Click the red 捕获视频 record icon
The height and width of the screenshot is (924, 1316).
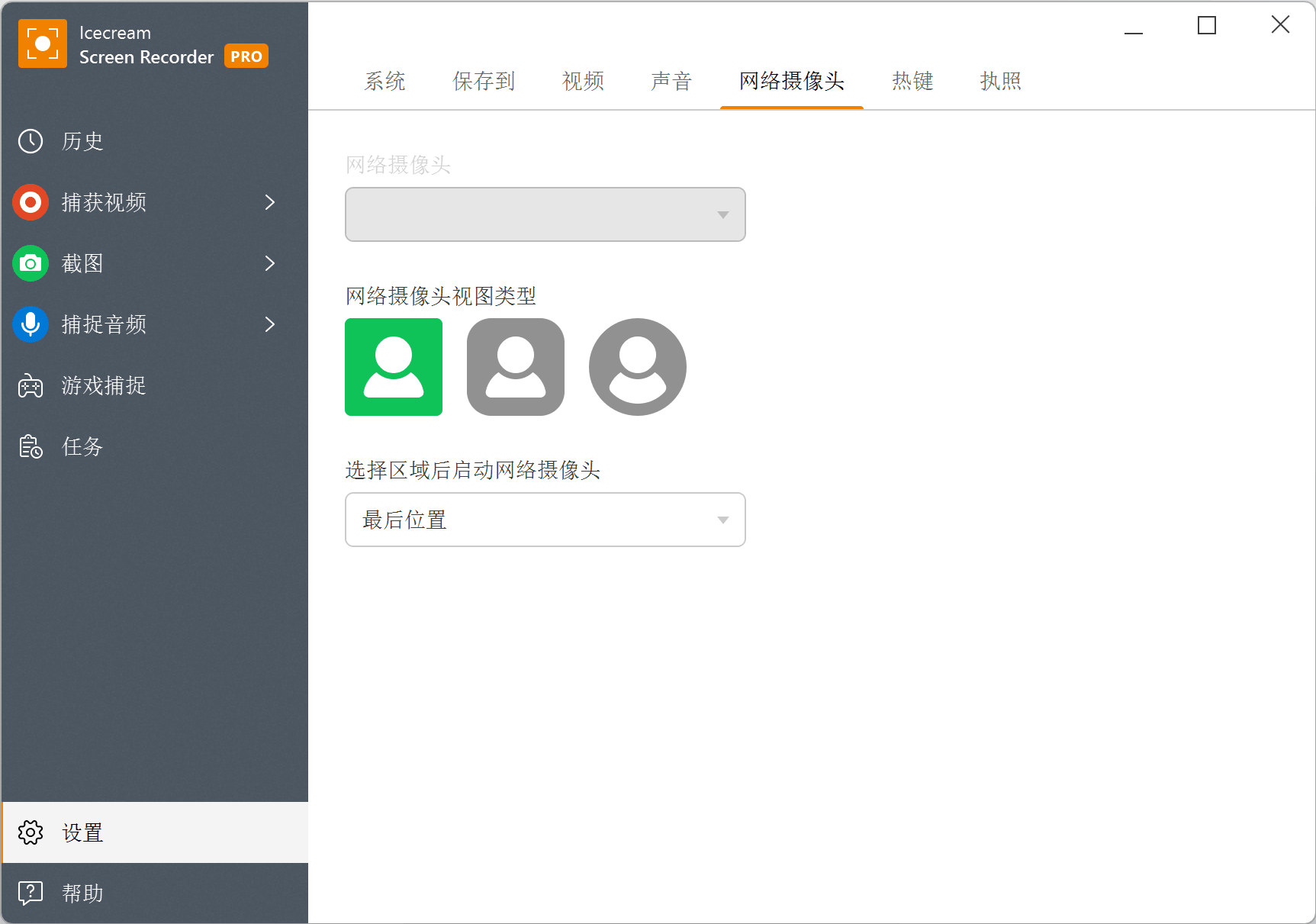tap(31, 202)
